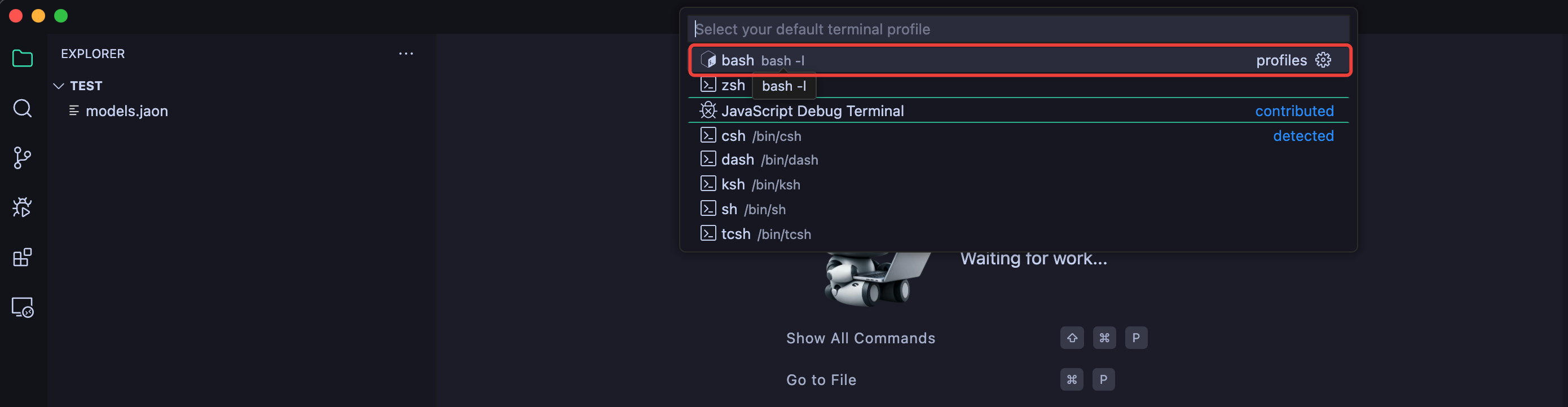
Task: Open the Remote Explorer view
Action: point(23,307)
